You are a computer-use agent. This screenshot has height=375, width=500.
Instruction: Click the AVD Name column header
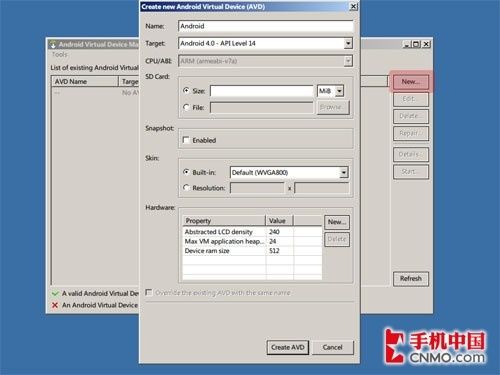click(85, 82)
